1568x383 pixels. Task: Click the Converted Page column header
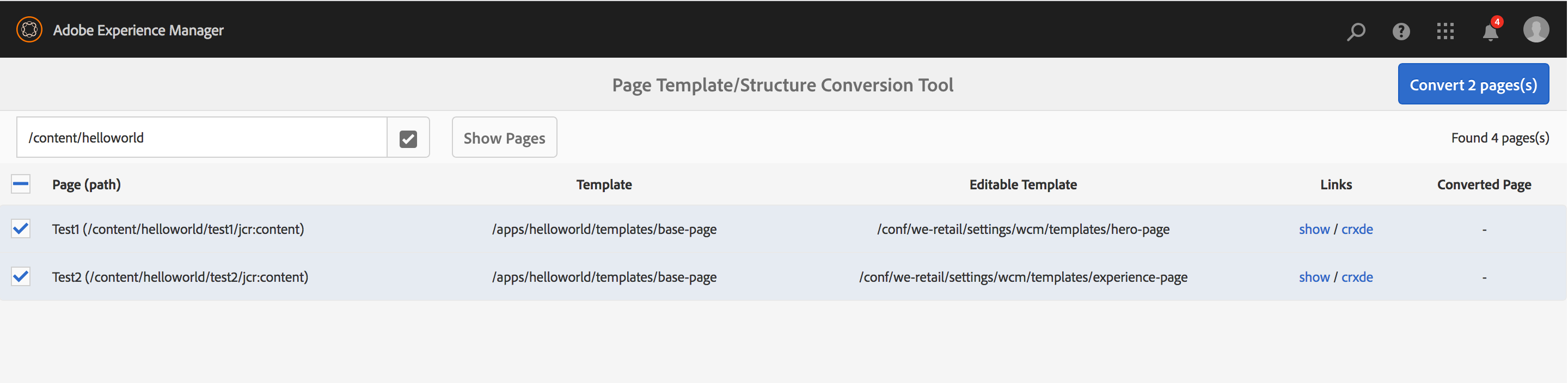point(1484,185)
